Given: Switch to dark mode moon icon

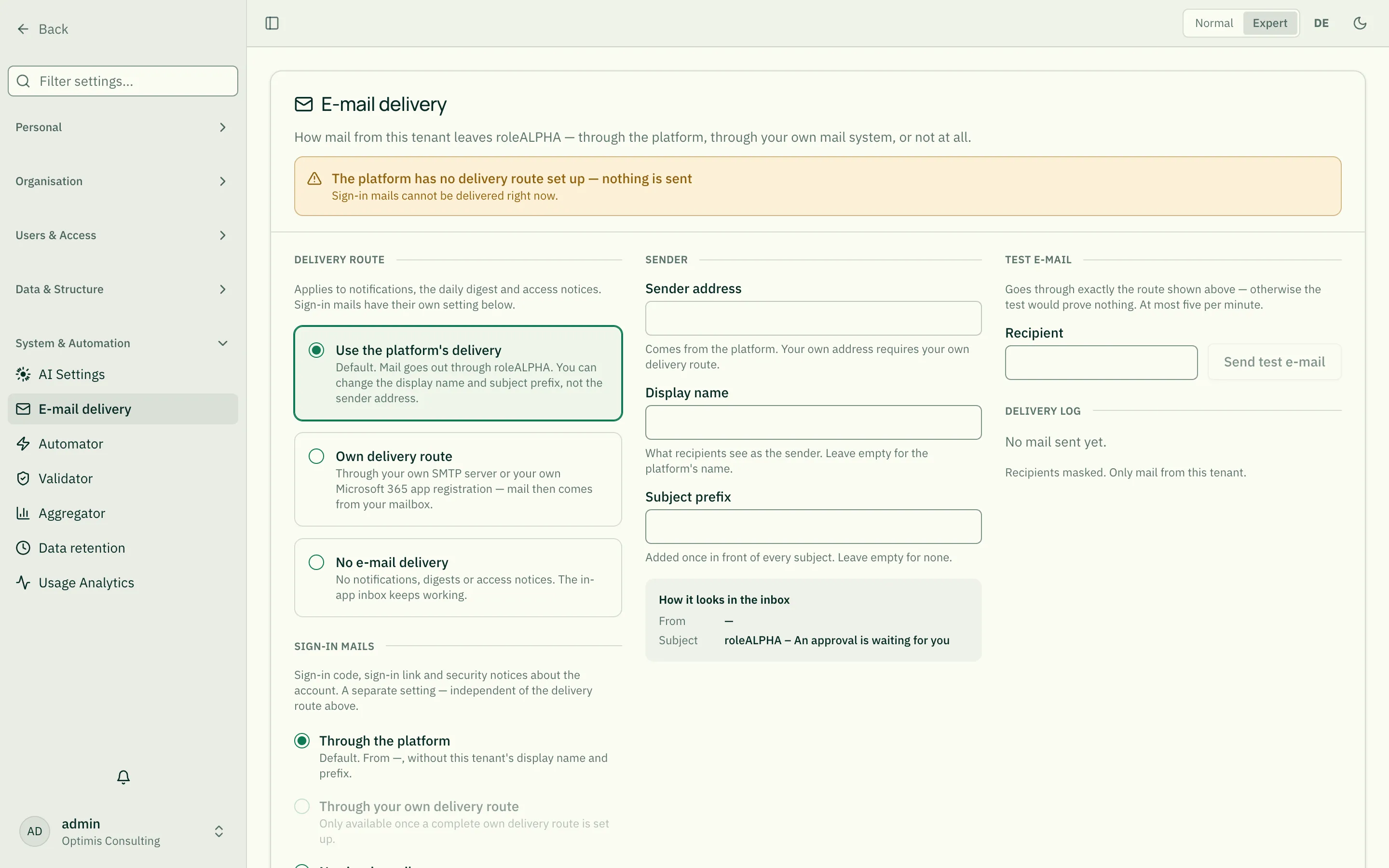Looking at the screenshot, I should pyautogui.click(x=1360, y=24).
